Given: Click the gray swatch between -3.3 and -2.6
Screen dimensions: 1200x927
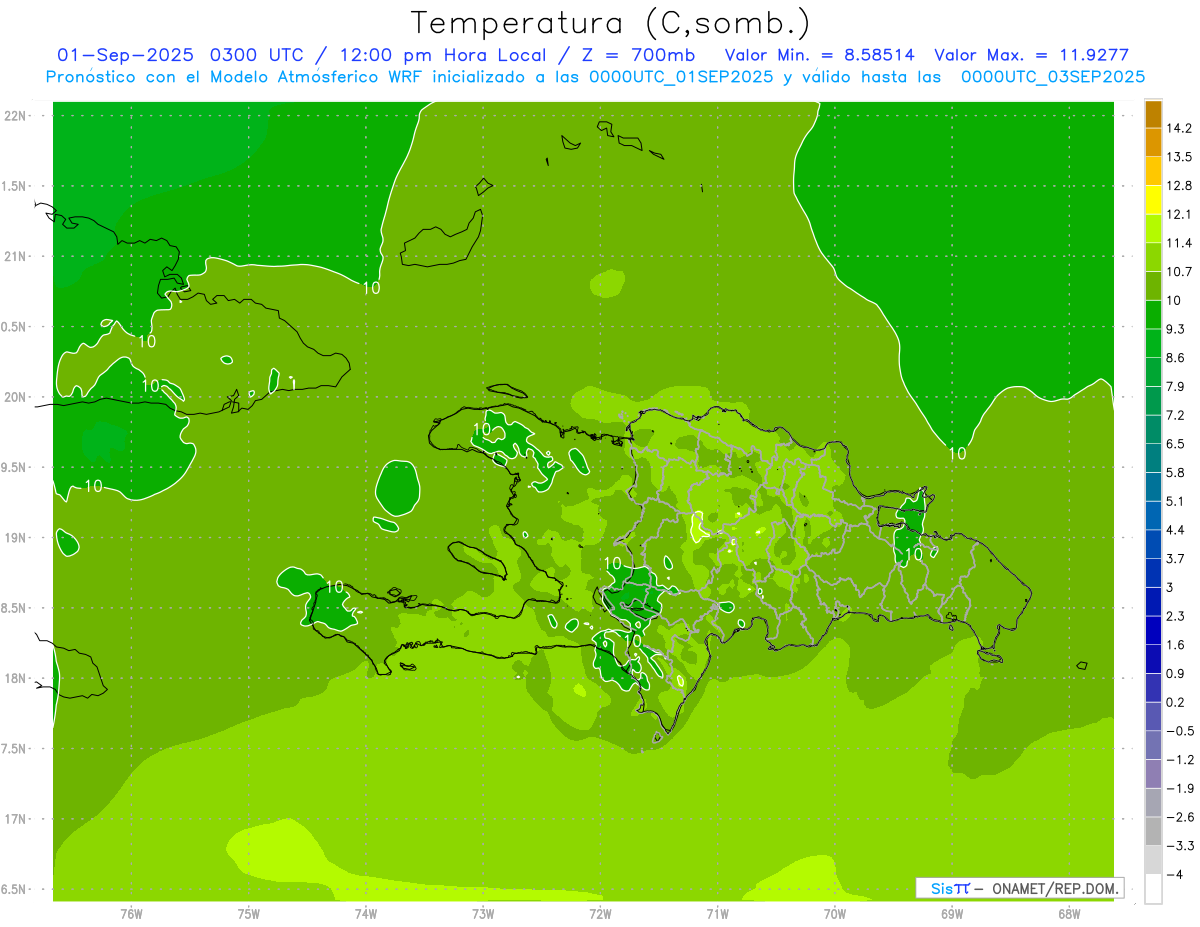Looking at the screenshot, I should [x=1153, y=831].
